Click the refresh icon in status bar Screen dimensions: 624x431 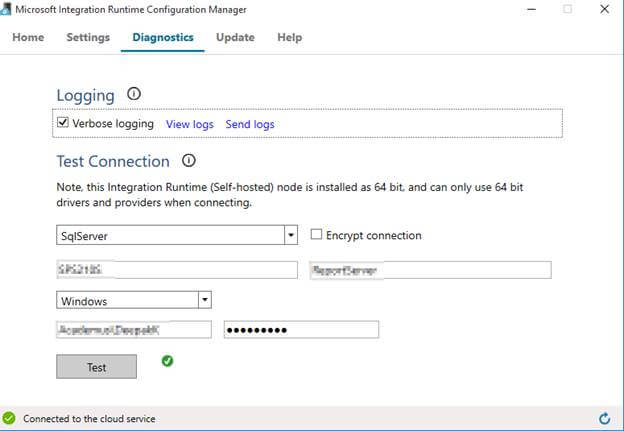pos(604,418)
